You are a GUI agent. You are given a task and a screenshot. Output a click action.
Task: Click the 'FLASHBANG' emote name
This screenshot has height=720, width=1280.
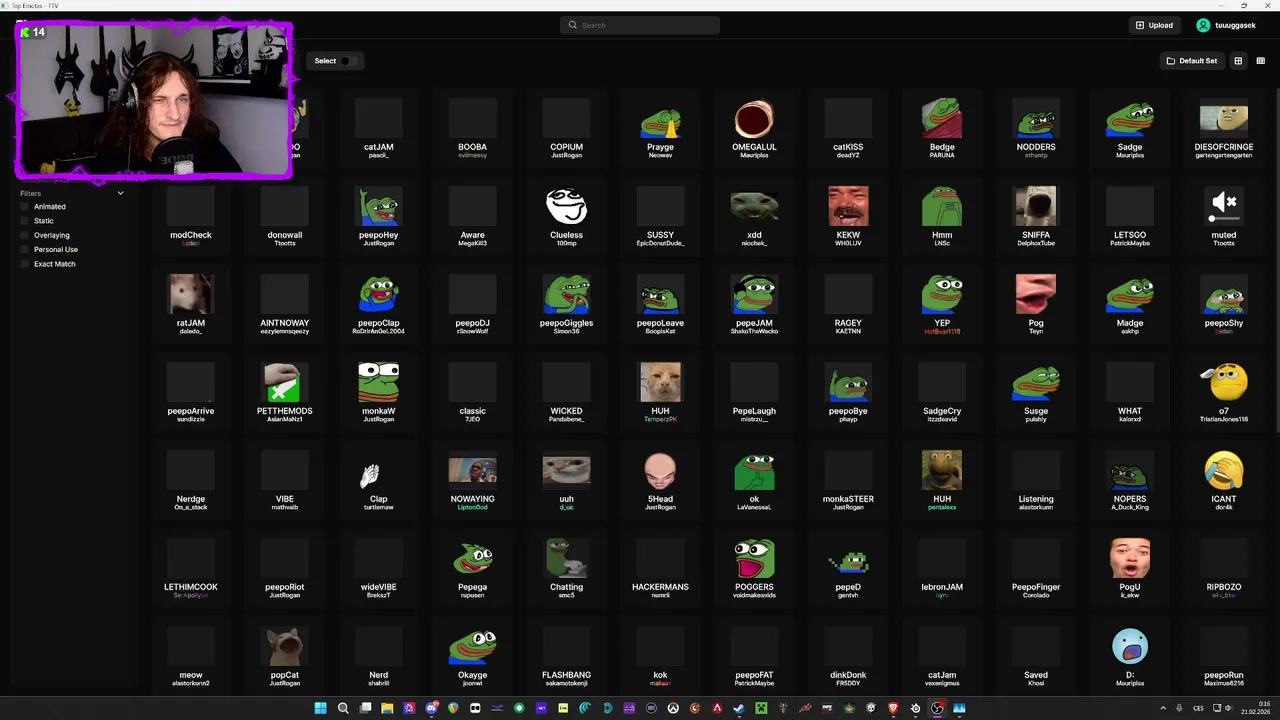(566, 675)
